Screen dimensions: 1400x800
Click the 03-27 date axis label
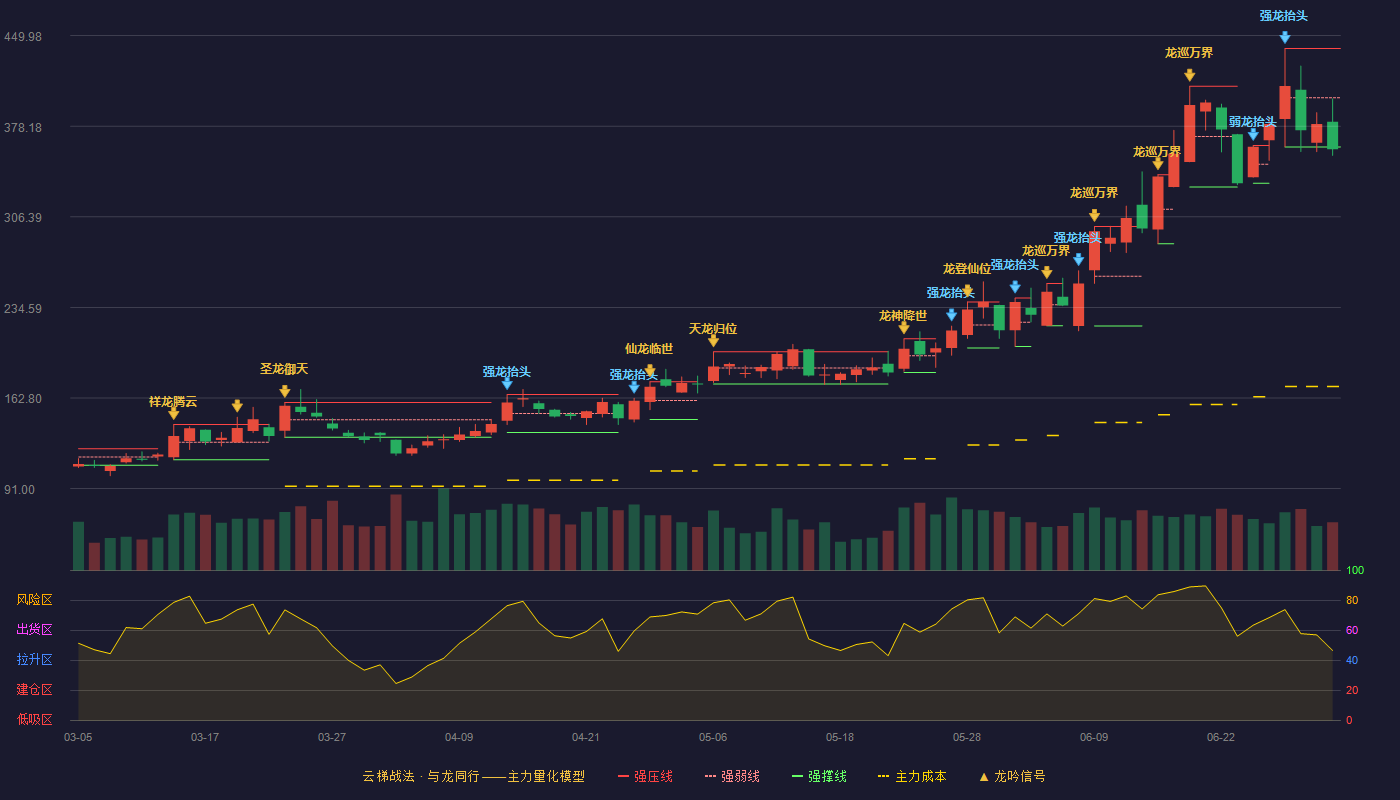tap(332, 737)
